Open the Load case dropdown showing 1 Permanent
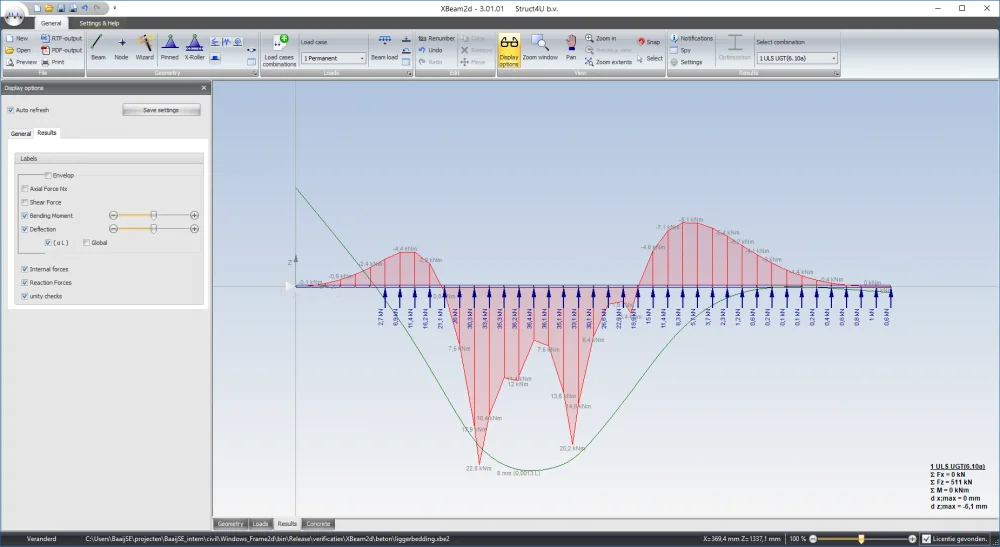 [x=334, y=58]
